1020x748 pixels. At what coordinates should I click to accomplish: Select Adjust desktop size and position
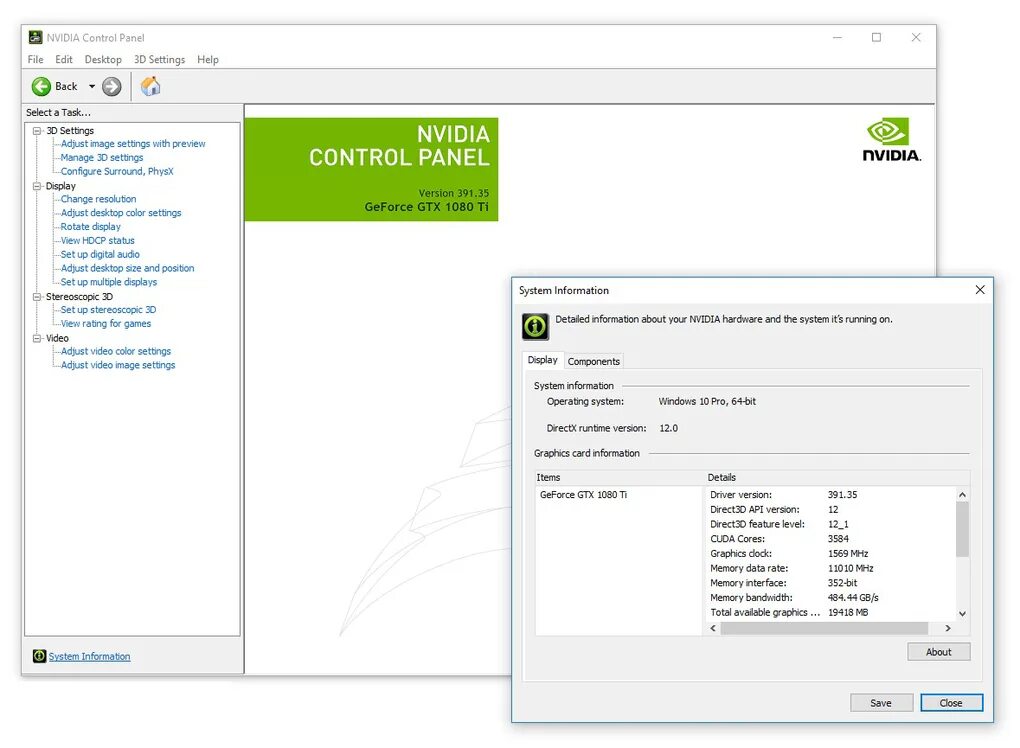pos(128,268)
